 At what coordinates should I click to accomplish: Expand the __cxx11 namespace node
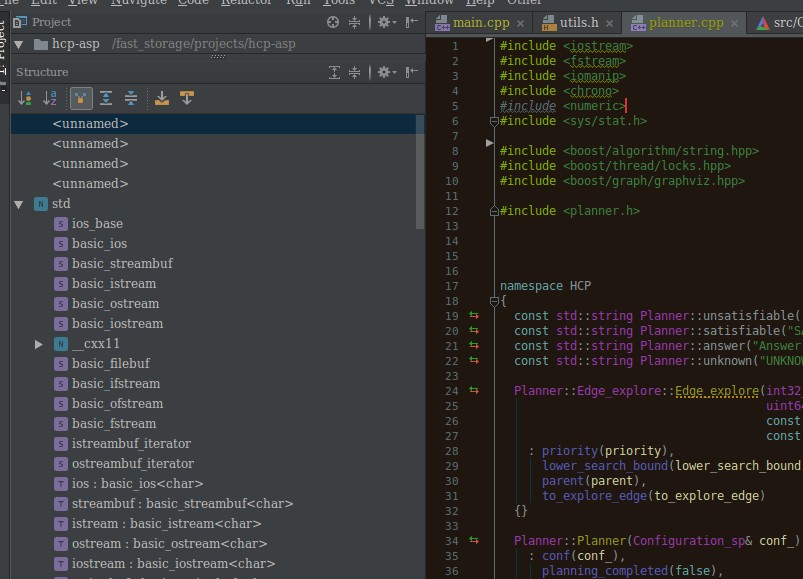[38, 344]
